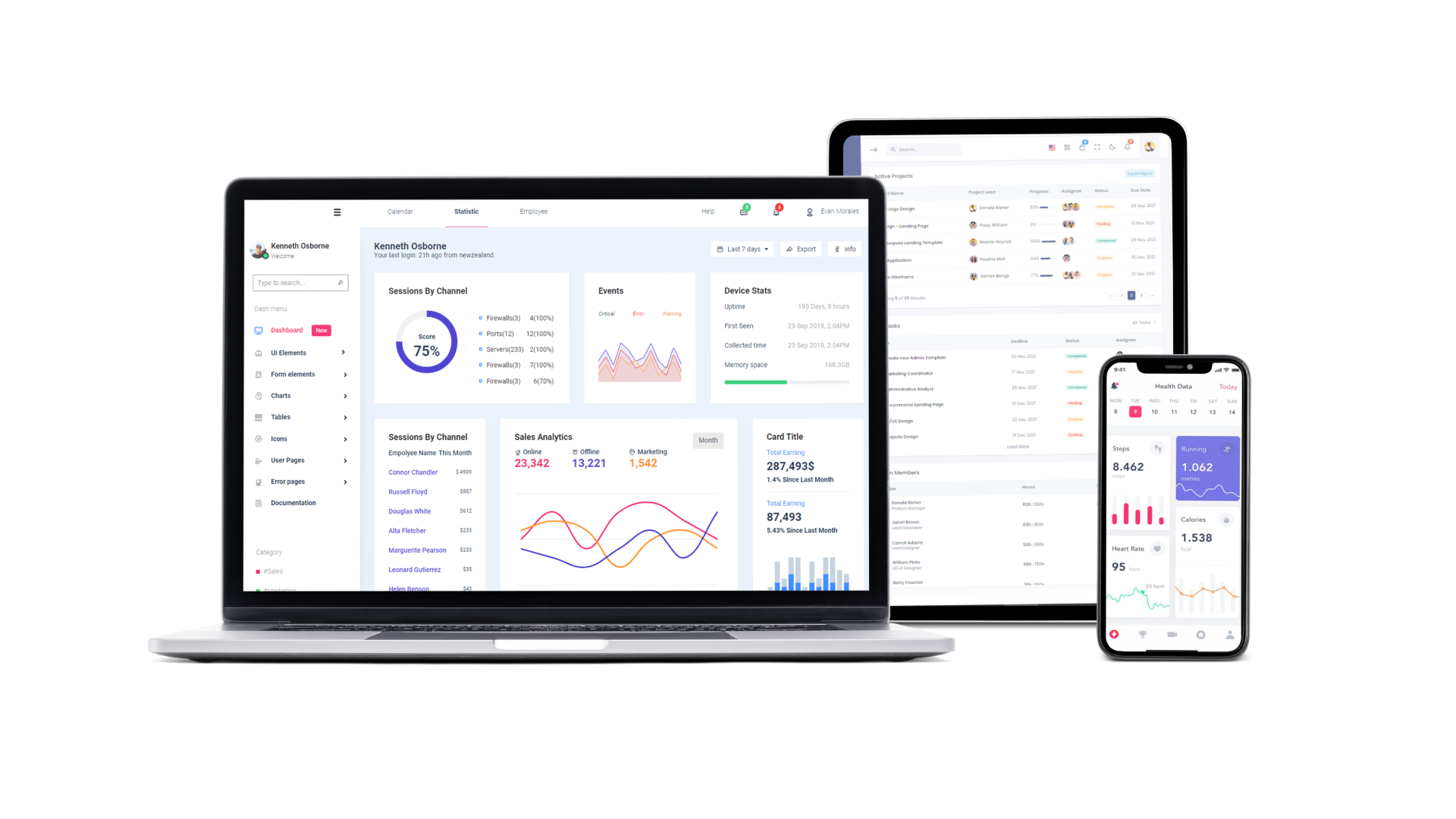Screen dimensions: 1456x819
Task: Click the info icon on dashboard
Action: [844, 248]
